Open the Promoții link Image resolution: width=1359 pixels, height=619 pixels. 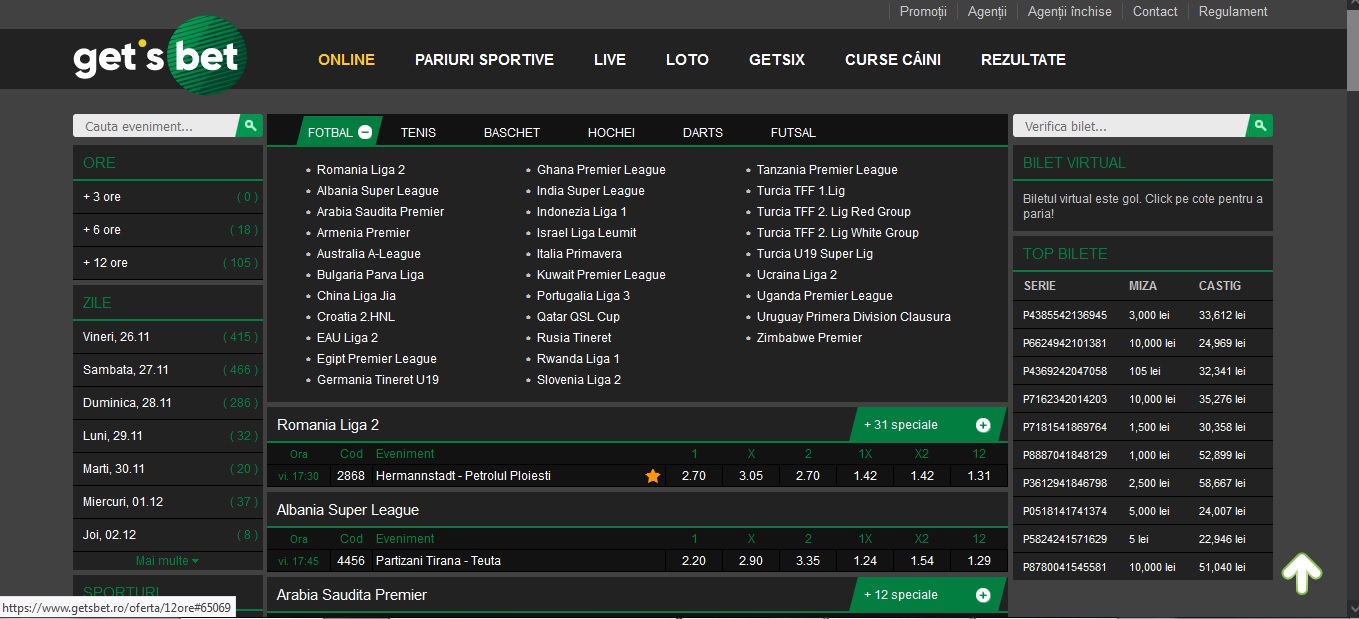[x=923, y=12]
